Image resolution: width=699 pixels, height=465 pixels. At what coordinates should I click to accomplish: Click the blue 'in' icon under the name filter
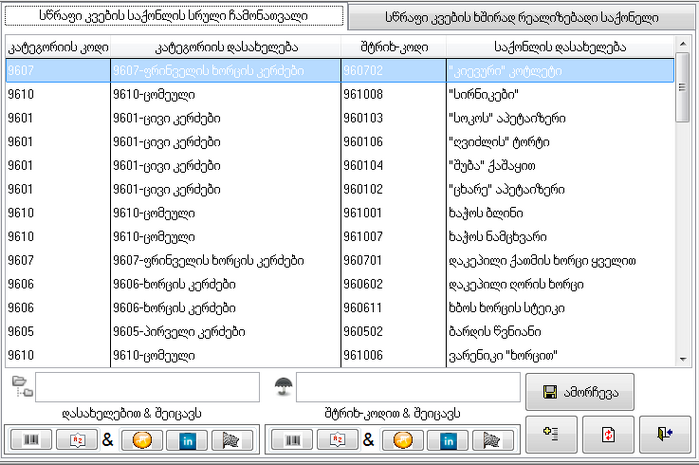coord(188,441)
